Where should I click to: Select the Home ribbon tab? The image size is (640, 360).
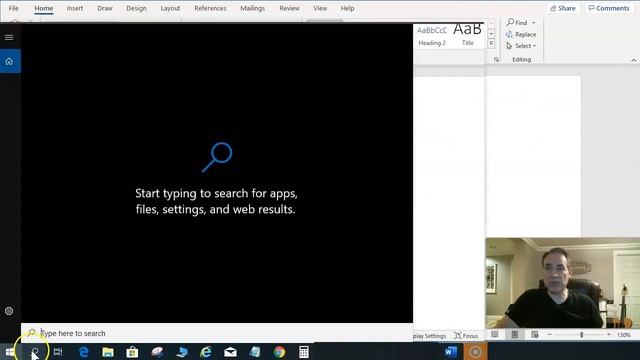coord(44,8)
